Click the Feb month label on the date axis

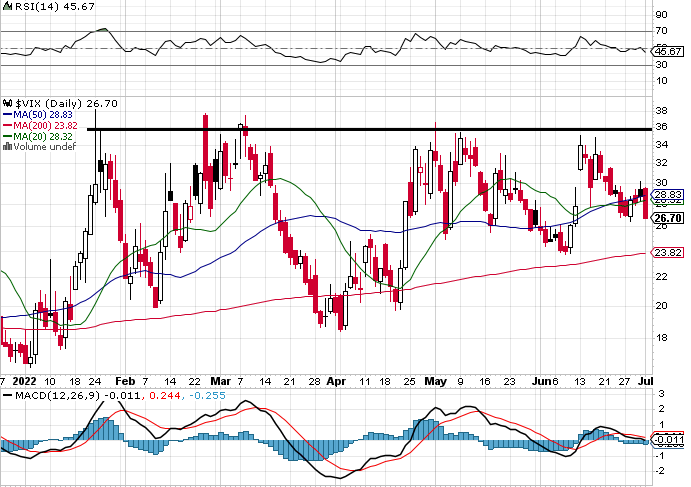click(125, 381)
